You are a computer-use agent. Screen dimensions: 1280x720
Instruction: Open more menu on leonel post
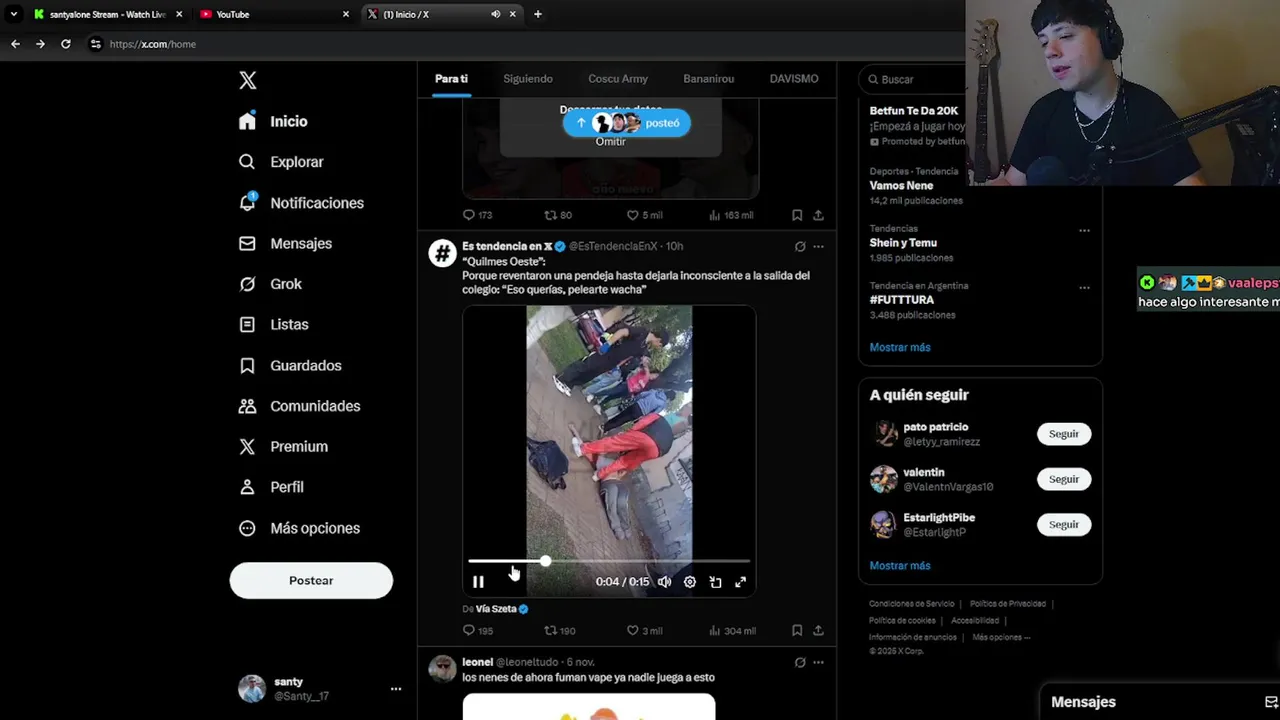point(818,662)
